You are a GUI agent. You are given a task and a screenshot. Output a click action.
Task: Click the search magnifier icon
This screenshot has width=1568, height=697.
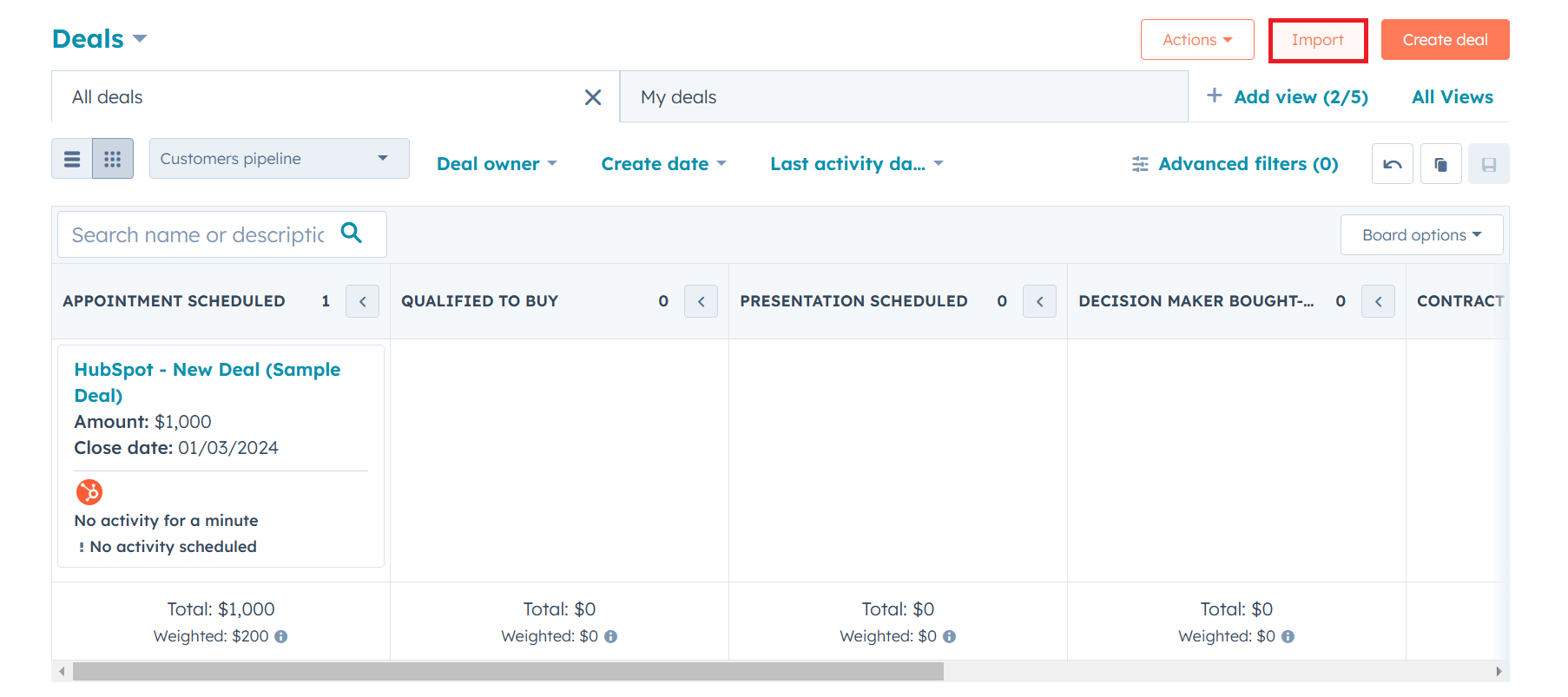tap(352, 233)
